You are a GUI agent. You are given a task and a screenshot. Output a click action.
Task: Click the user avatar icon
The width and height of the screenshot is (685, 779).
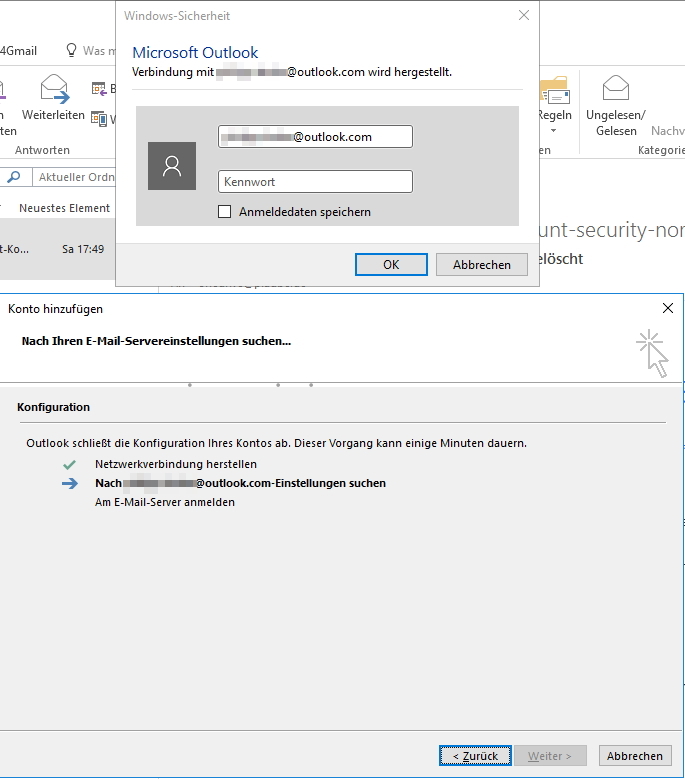coord(172,166)
